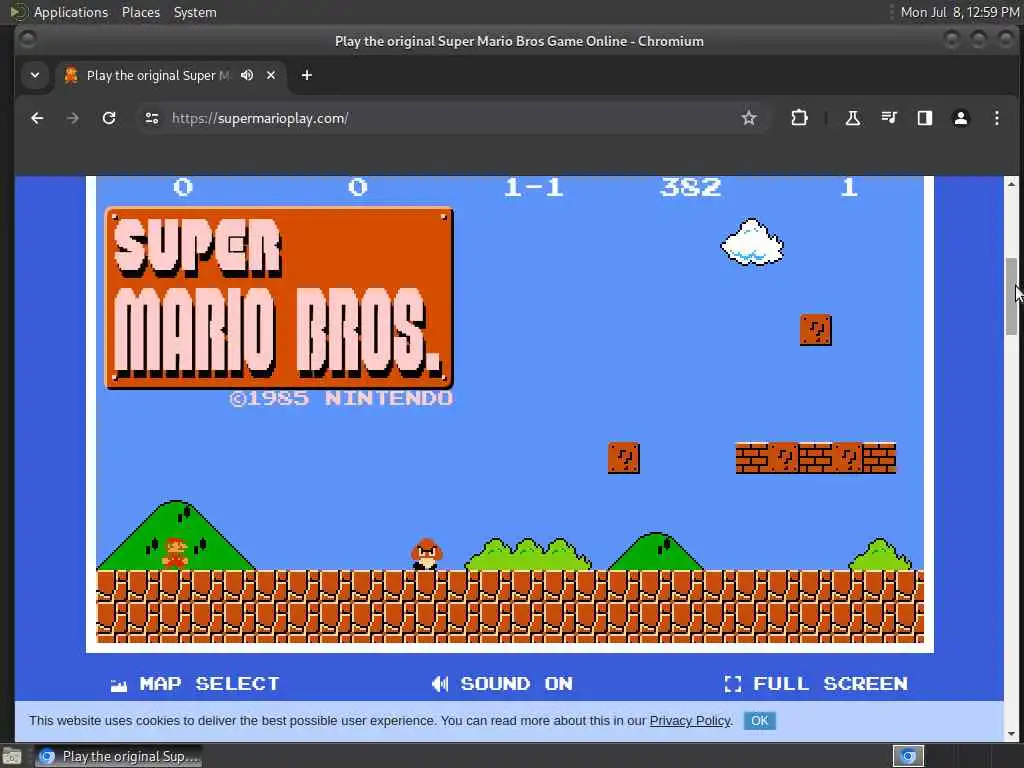This screenshot has height=768, width=1024.
Task: Click the world indicator 1-1
Action: point(534,187)
